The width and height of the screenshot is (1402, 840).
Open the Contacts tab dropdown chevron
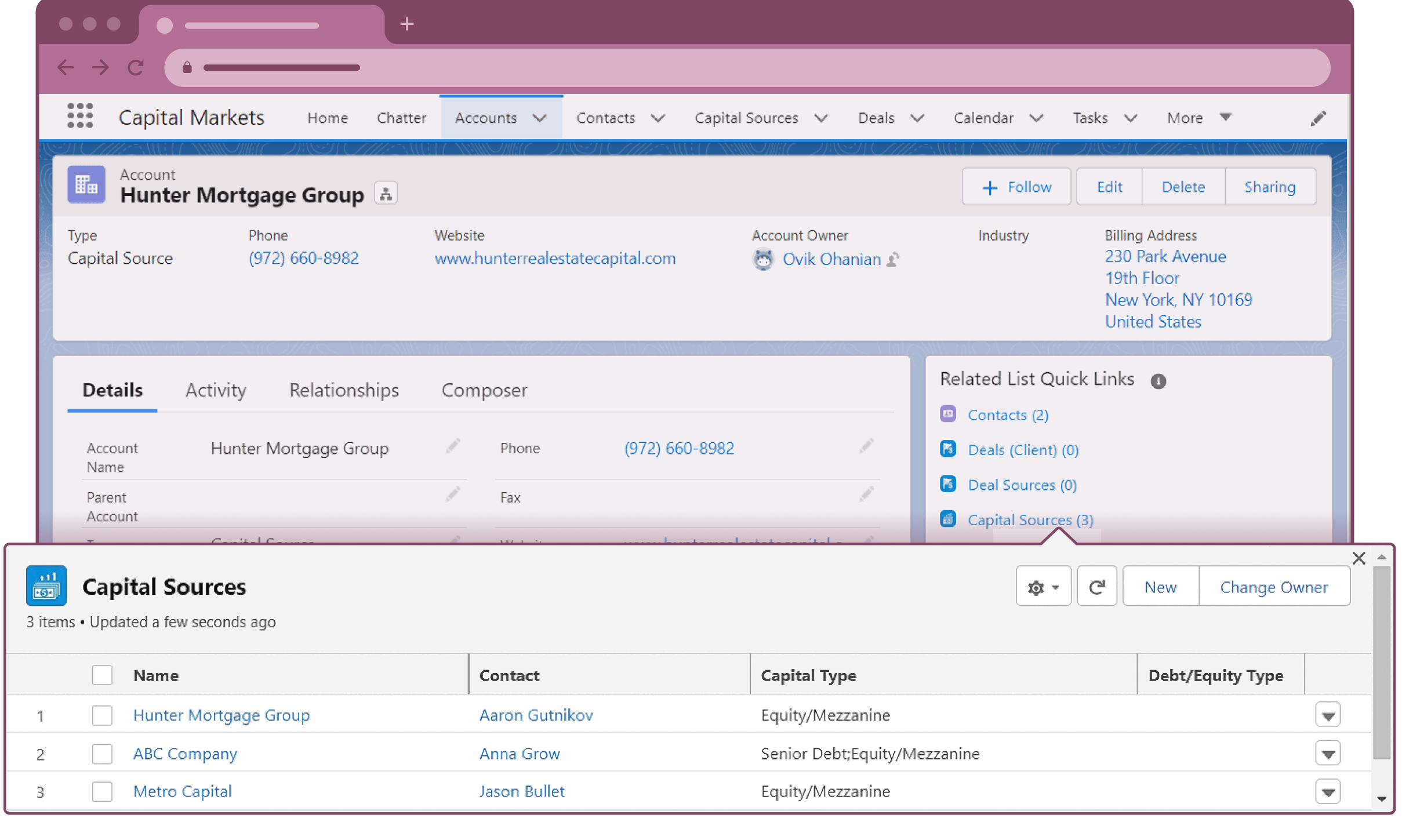(x=658, y=118)
